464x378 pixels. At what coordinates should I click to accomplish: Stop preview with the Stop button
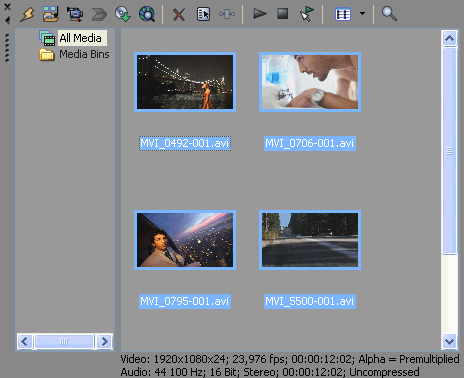(x=283, y=14)
